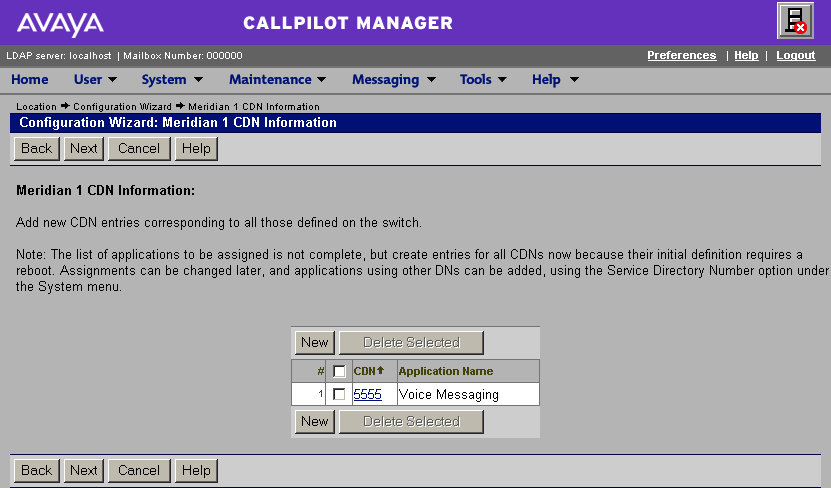Click the bottom Back button
Screen dimensions: 831x488
click(x=37, y=471)
